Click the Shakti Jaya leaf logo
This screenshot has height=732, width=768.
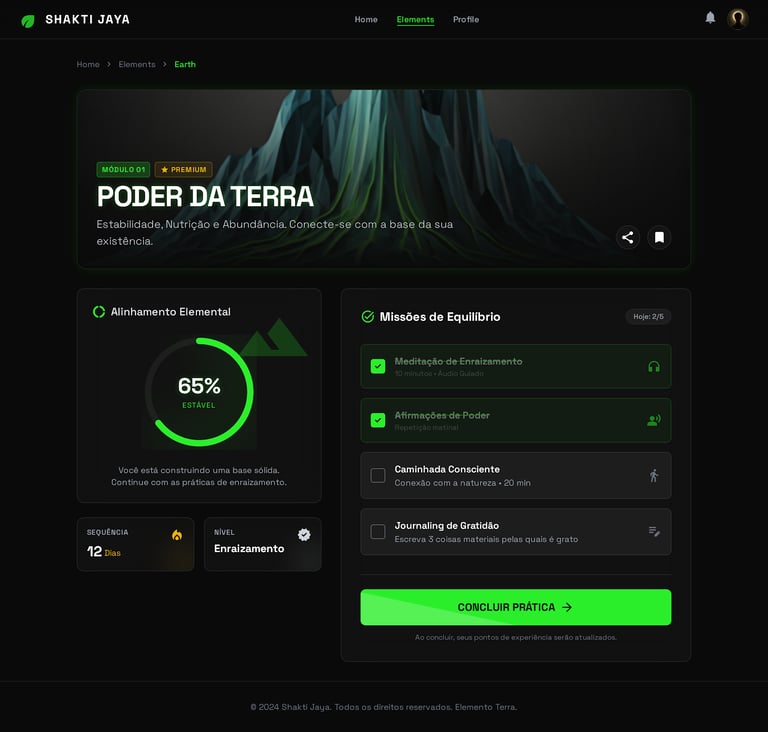28,21
